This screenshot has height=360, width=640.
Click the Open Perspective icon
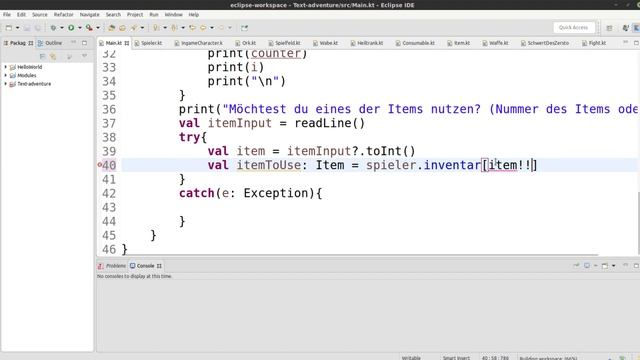[x=609, y=28]
